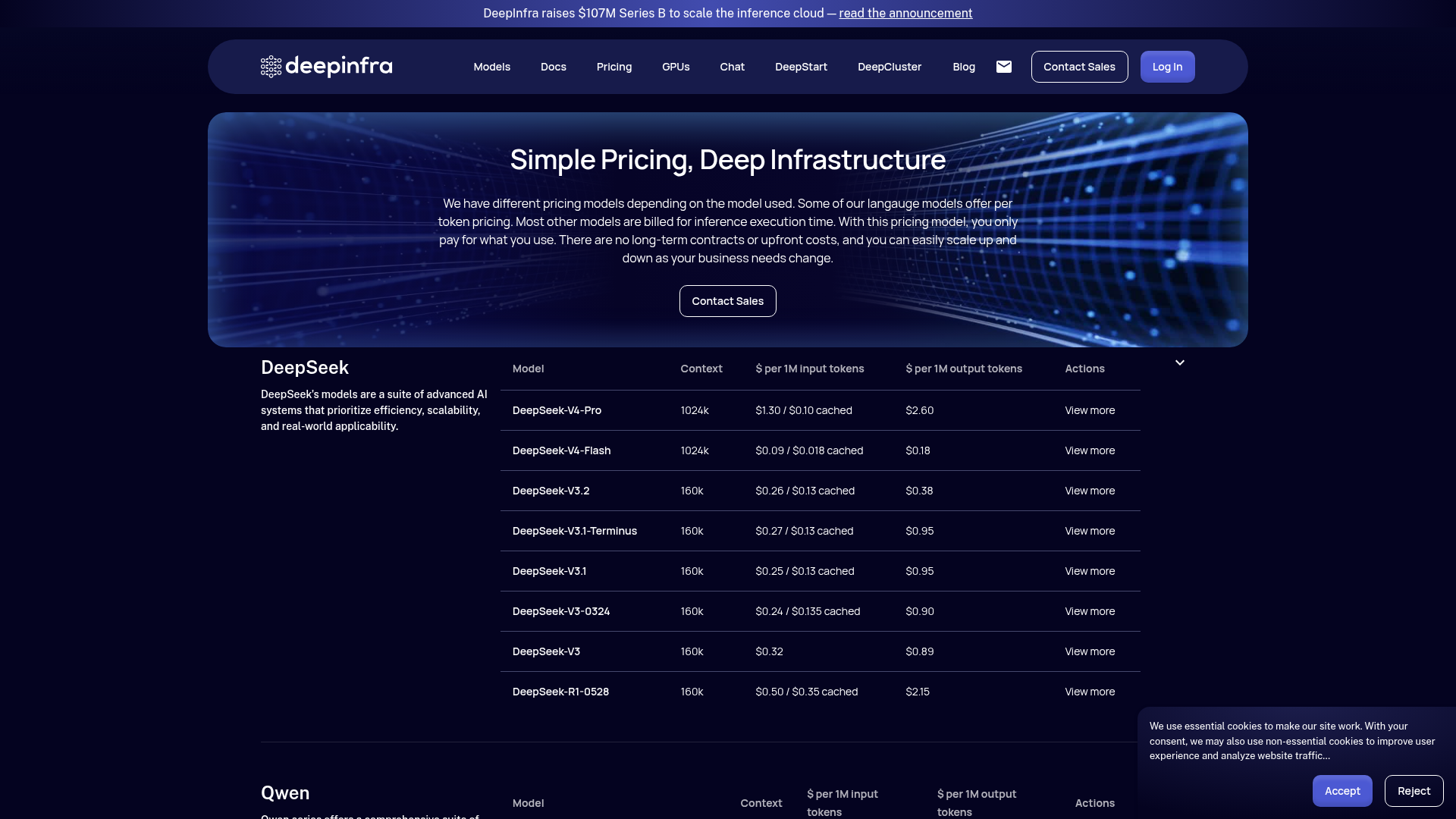
Task: Click View more for DeepSeek-V3.1
Action: pos(1090,571)
